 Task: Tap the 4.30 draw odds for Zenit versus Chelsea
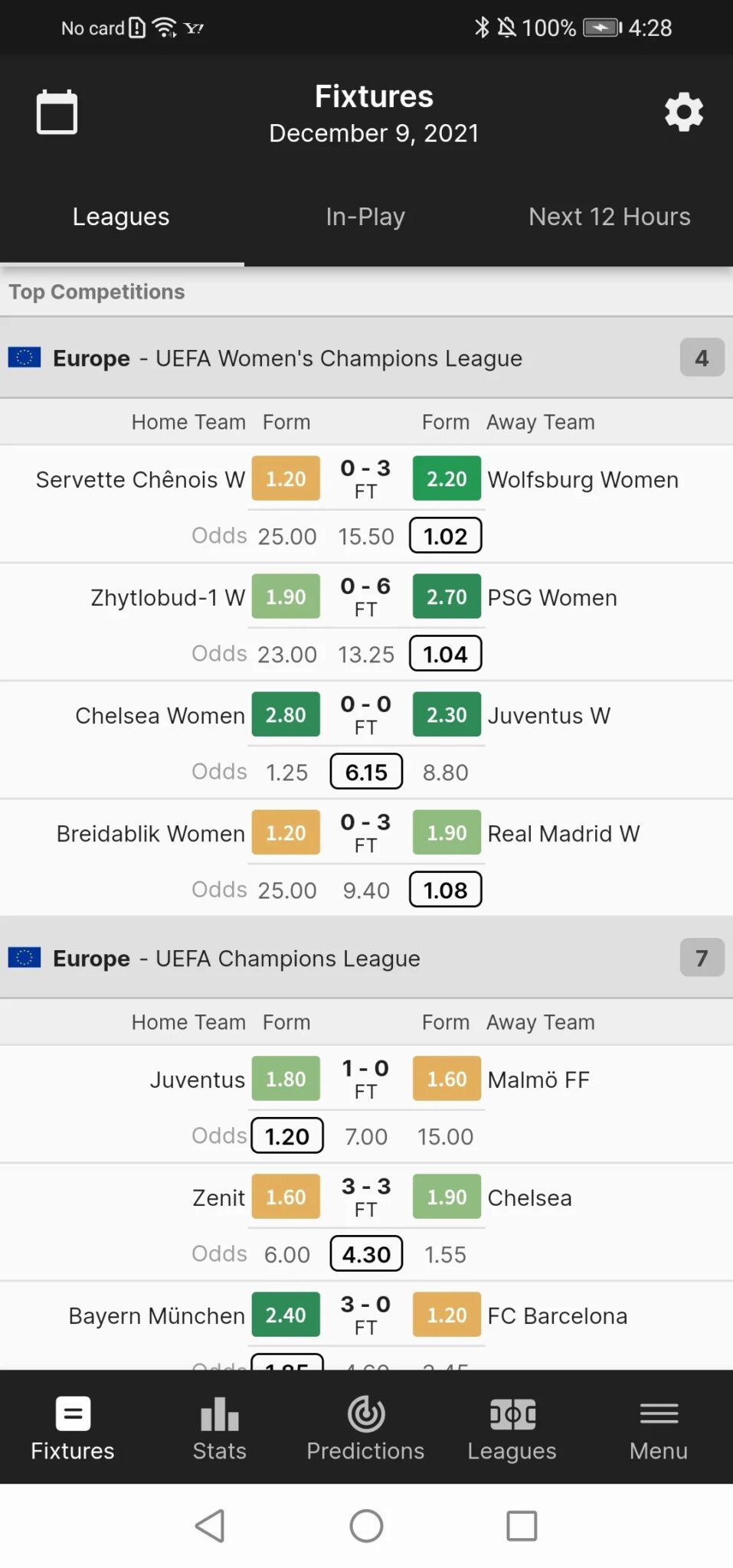click(365, 1253)
